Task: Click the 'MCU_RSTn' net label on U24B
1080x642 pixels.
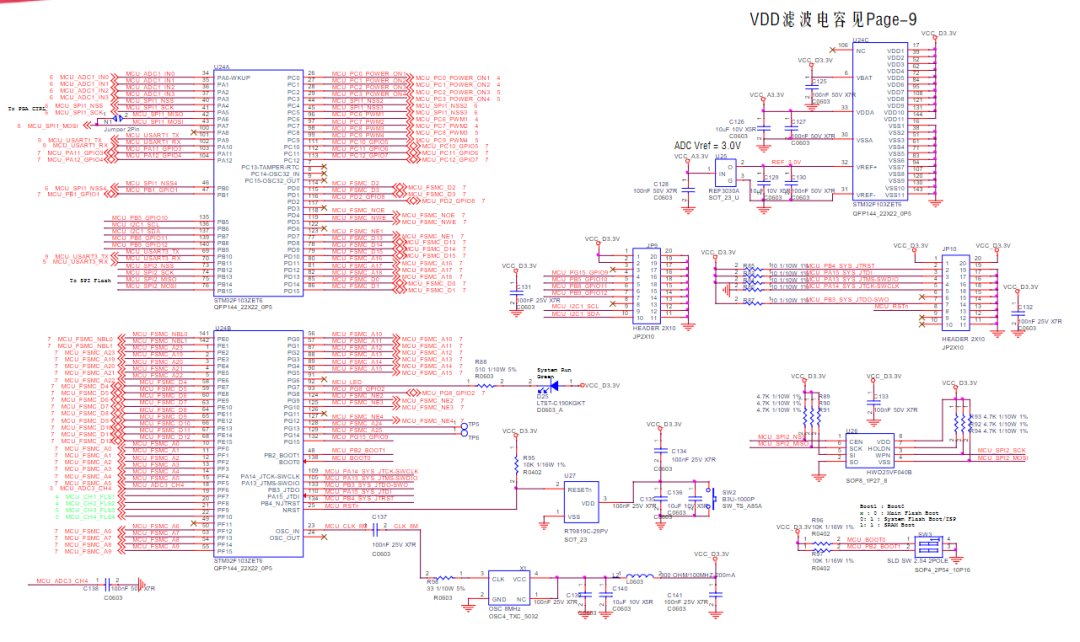Action: click(x=342, y=506)
